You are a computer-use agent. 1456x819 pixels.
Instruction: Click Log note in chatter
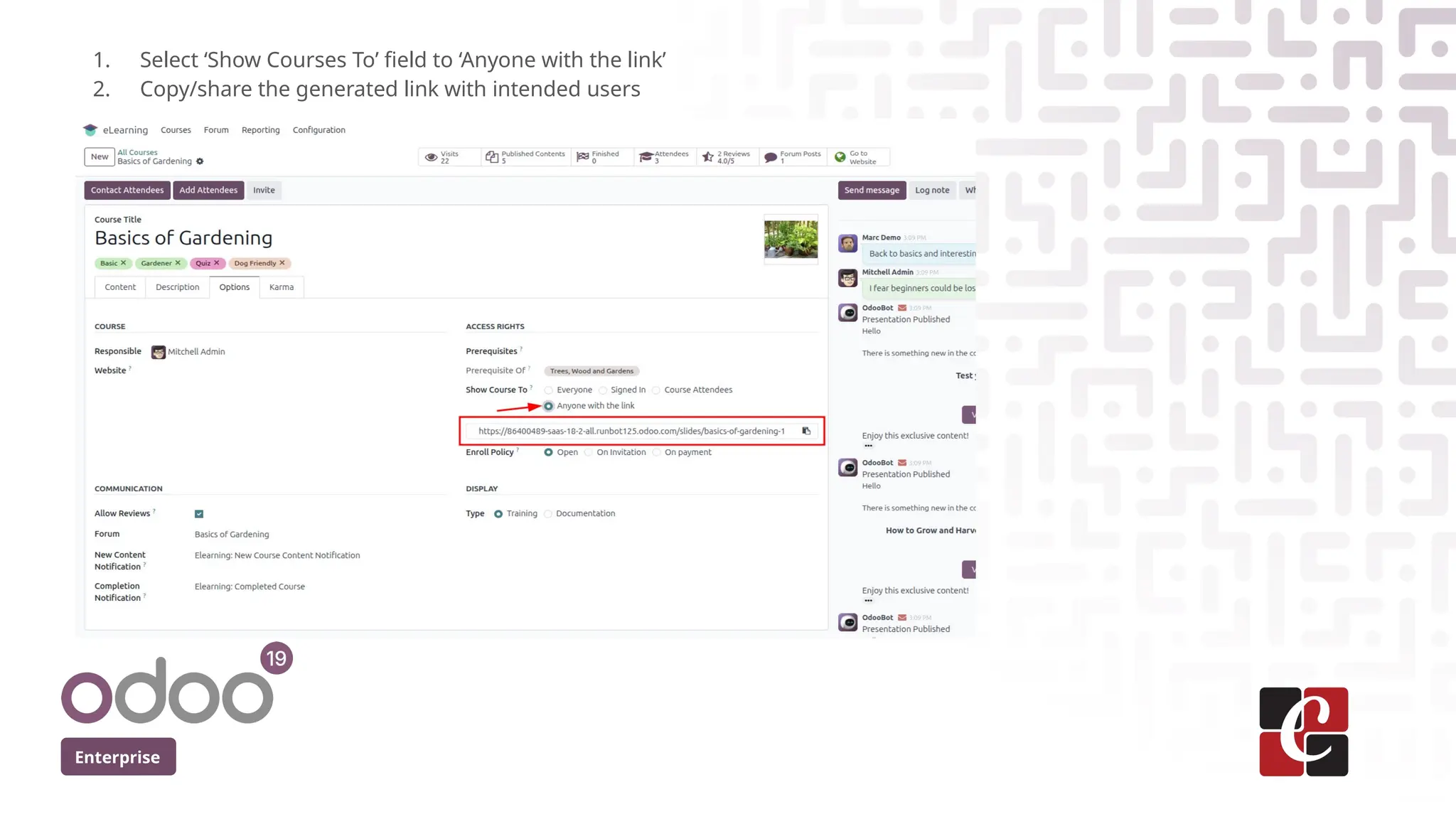932,191
